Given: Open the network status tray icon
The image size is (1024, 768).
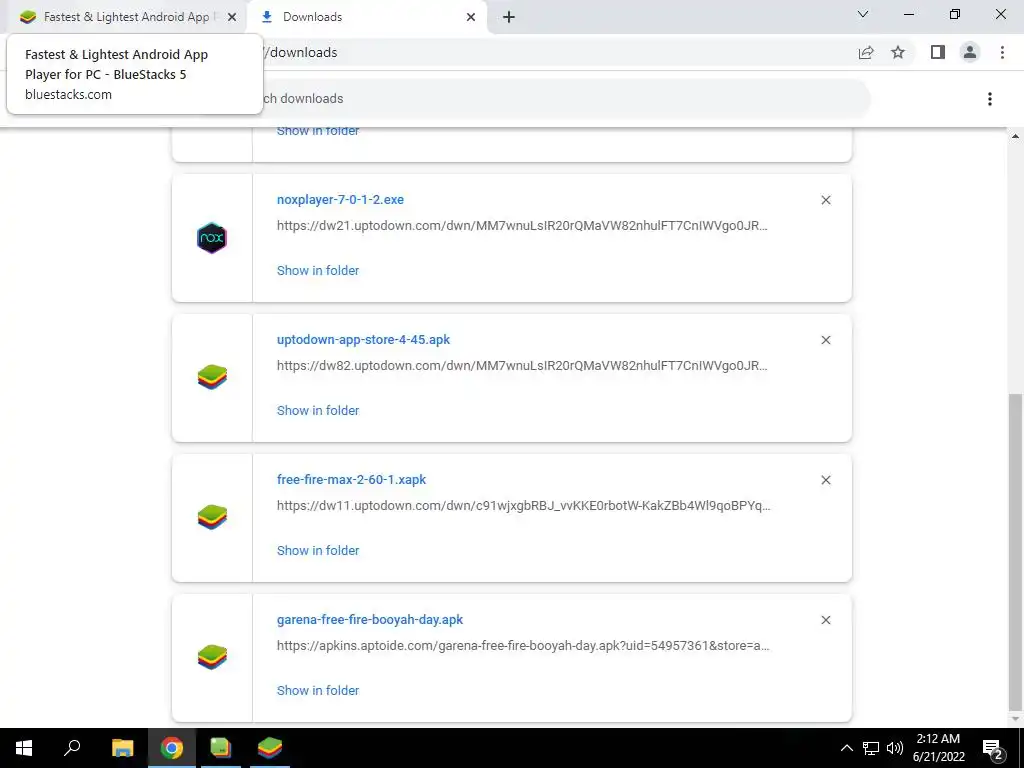Looking at the screenshot, I should tap(871, 748).
